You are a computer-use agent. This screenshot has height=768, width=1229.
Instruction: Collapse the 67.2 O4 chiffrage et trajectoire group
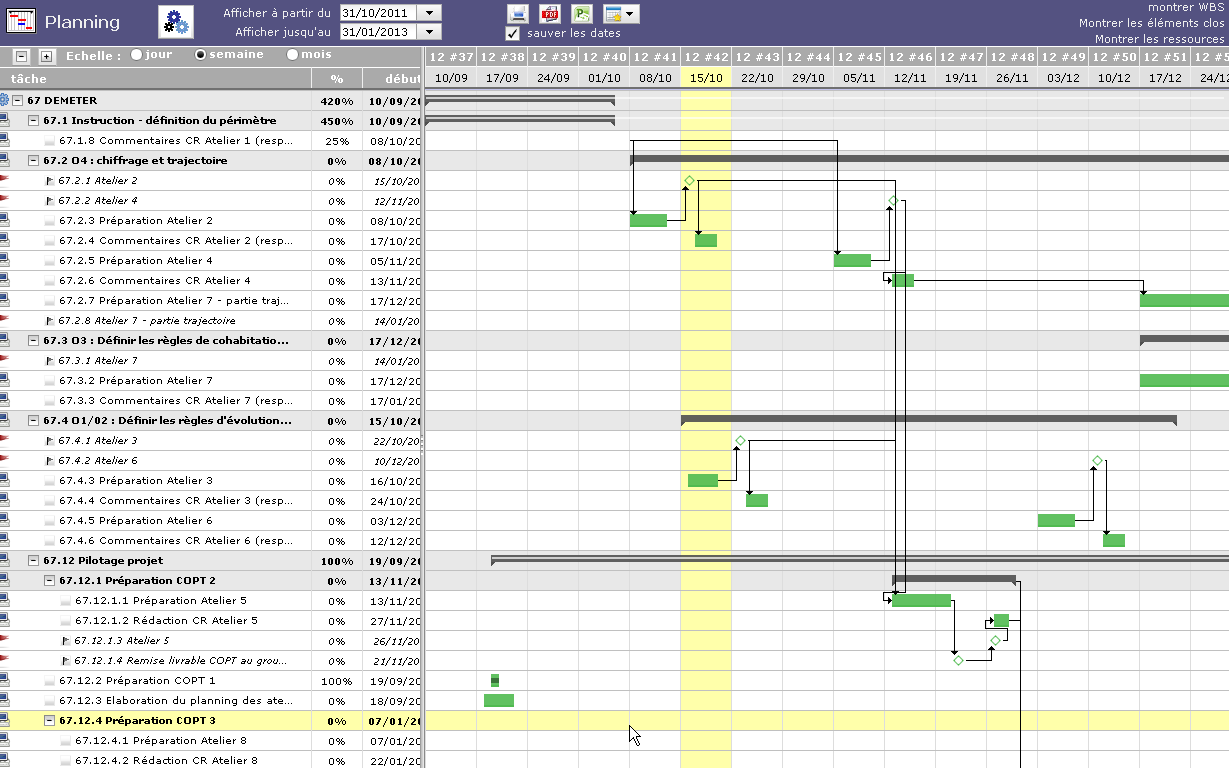pyautogui.click(x=33, y=160)
